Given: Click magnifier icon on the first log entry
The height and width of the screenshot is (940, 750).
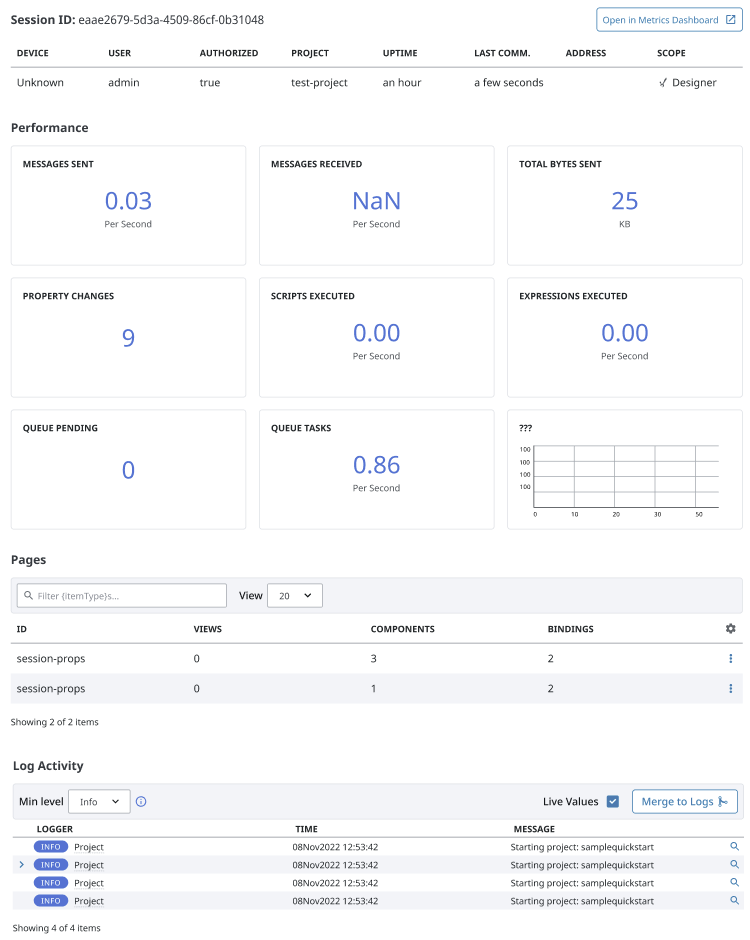Looking at the screenshot, I should [x=734, y=846].
